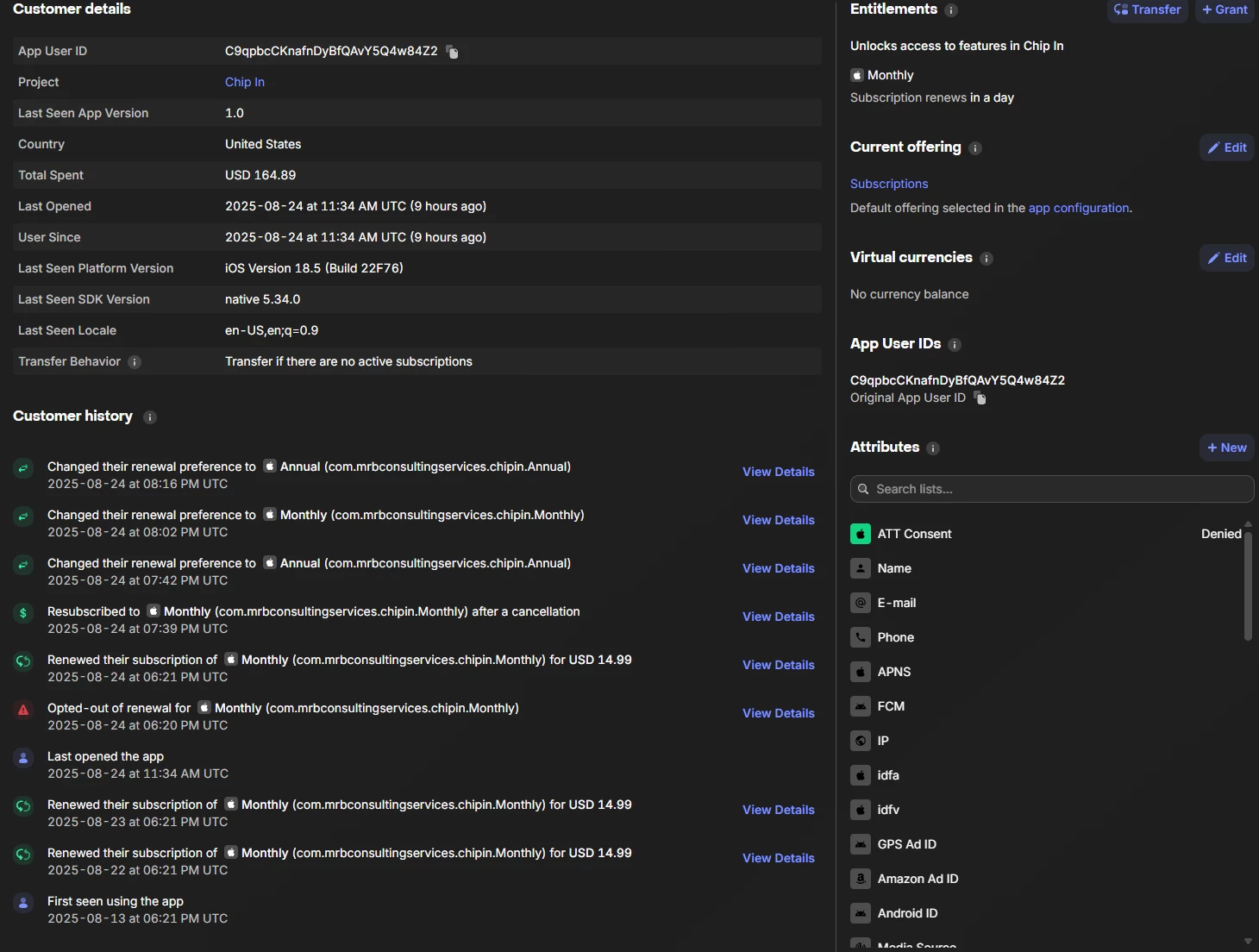Click the 'No currency balance' text
Screen dimensions: 1259x952
(910, 294)
